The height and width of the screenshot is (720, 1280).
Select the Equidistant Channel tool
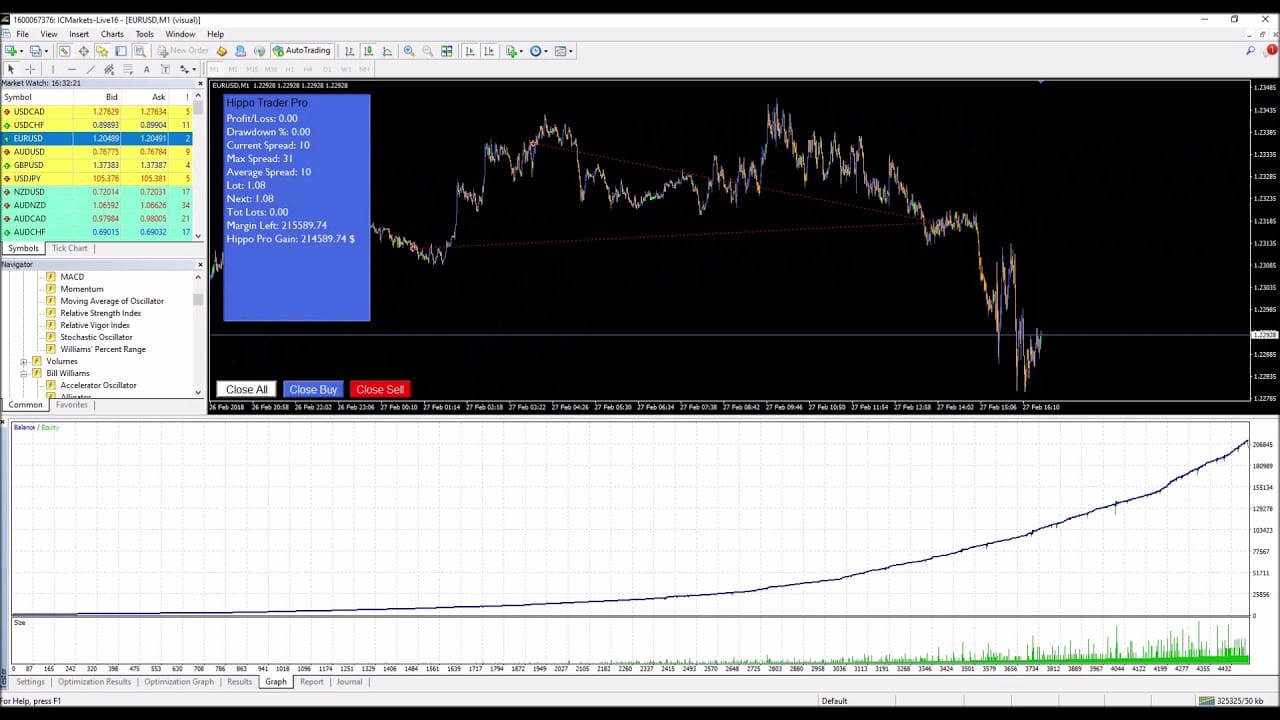(x=109, y=69)
